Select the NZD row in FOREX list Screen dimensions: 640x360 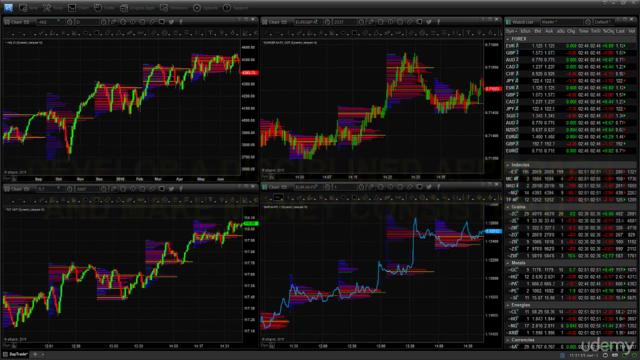click(x=571, y=130)
